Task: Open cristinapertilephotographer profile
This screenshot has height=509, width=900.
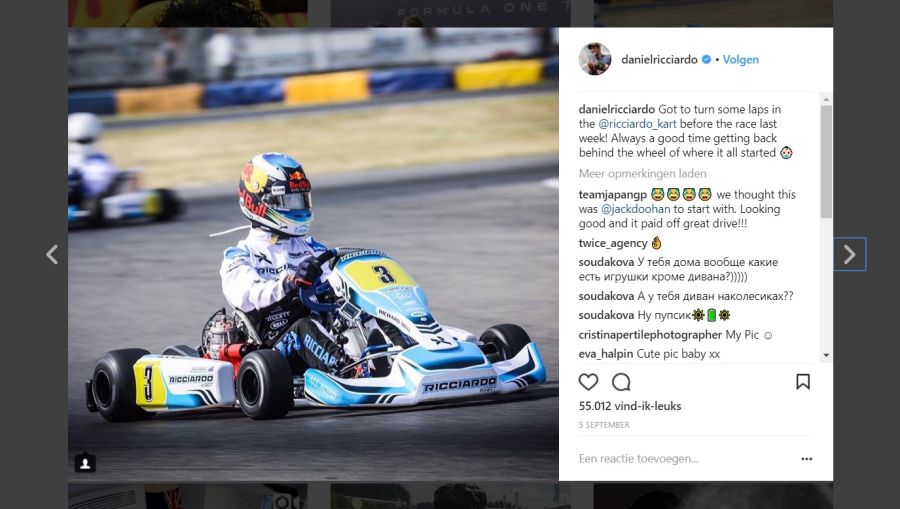Action: click(x=650, y=335)
